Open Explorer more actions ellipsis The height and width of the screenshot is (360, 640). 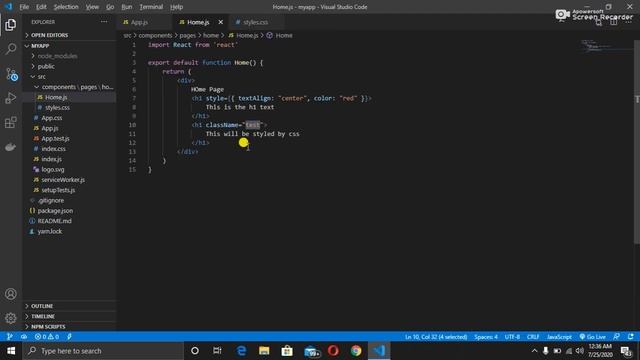coord(104,22)
